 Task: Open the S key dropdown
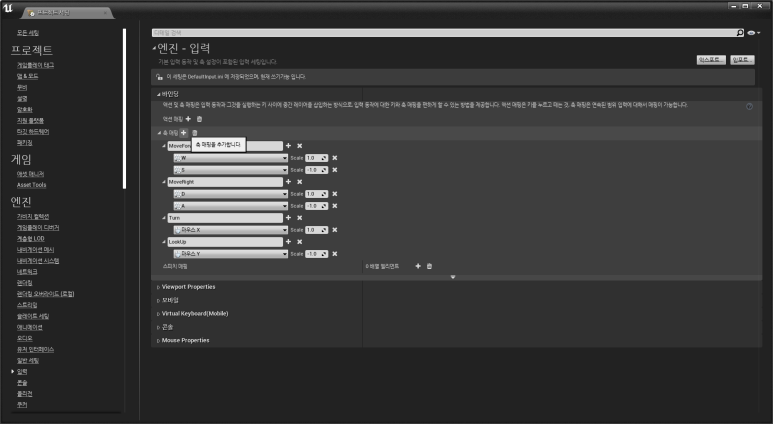(x=231, y=170)
